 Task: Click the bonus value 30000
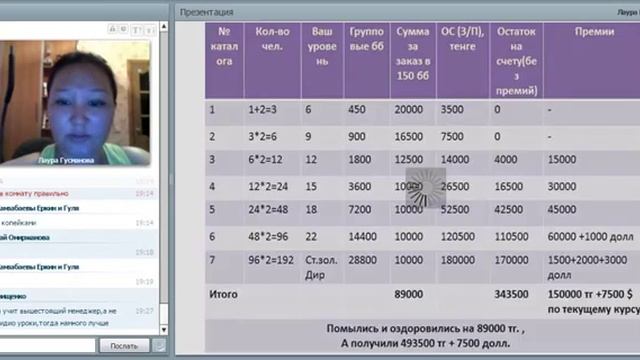tap(562, 187)
